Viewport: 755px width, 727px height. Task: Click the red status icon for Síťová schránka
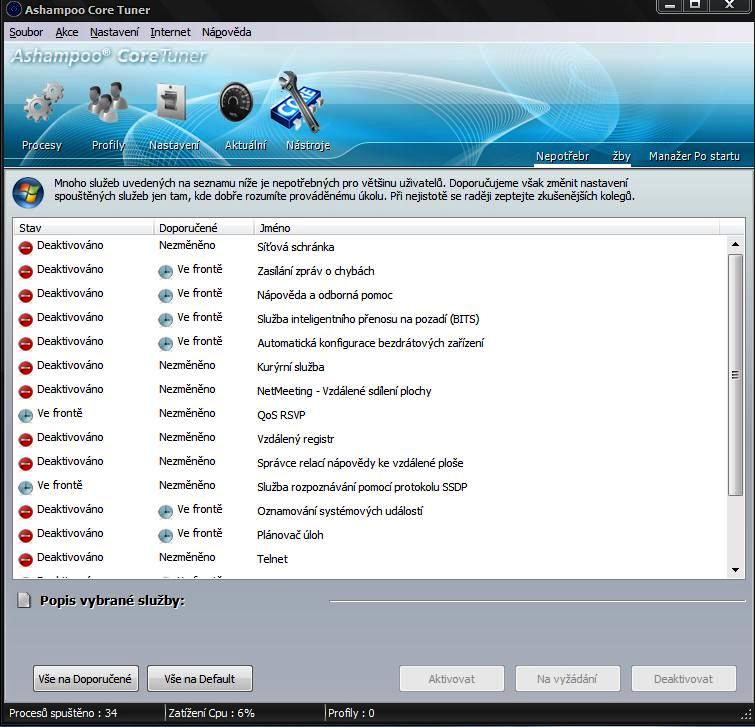(x=26, y=247)
